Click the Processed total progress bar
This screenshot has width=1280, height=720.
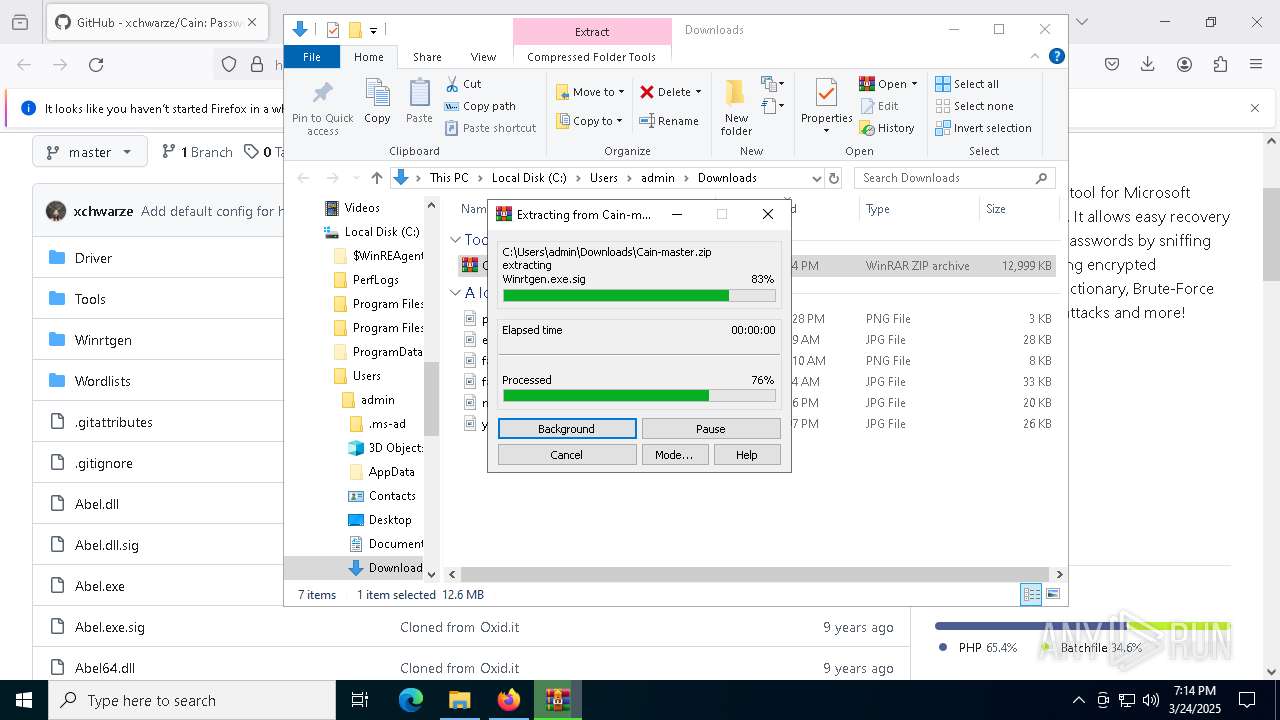pyautogui.click(x=639, y=396)
